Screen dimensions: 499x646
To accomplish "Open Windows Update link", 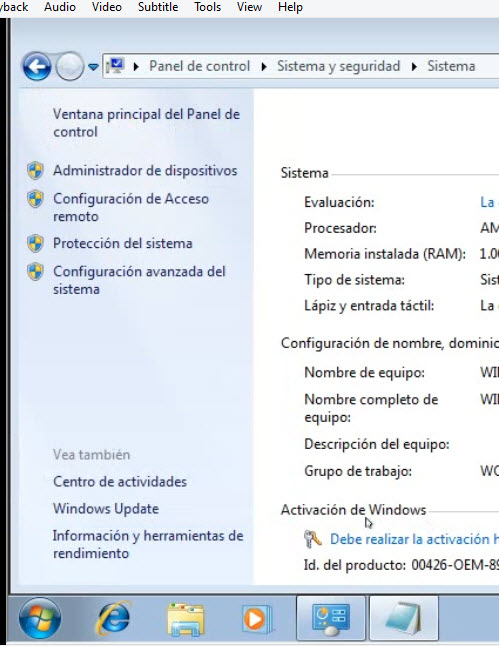I will [106, 509].
